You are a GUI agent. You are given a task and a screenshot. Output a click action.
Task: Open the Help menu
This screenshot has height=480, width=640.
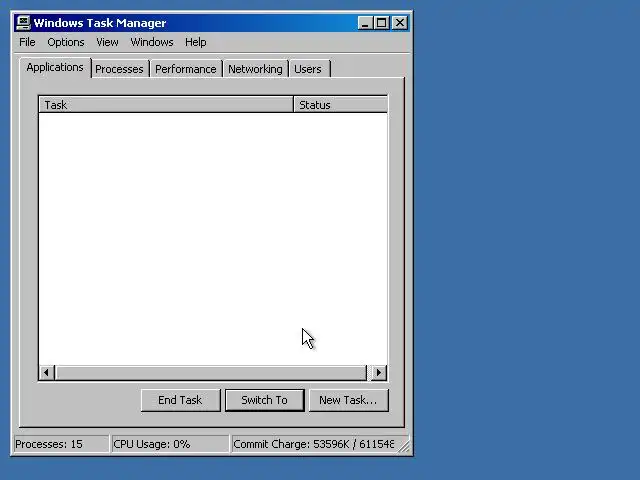point(196,42)
